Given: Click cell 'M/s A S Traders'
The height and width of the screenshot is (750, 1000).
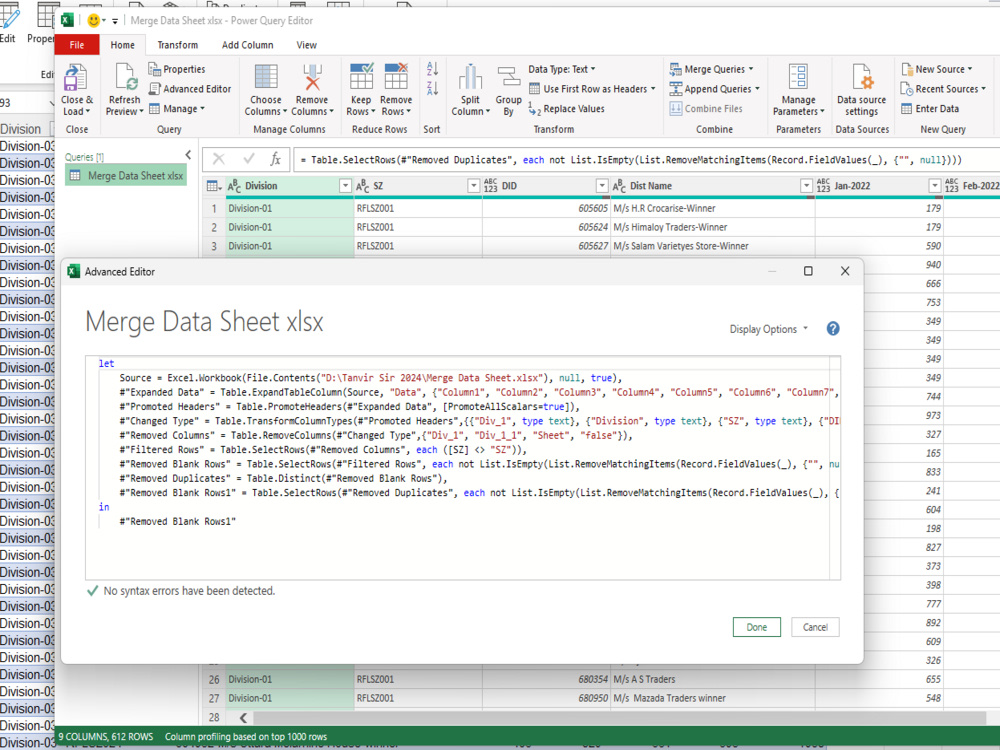Looking at the screenshot, I should click(712, 679).
